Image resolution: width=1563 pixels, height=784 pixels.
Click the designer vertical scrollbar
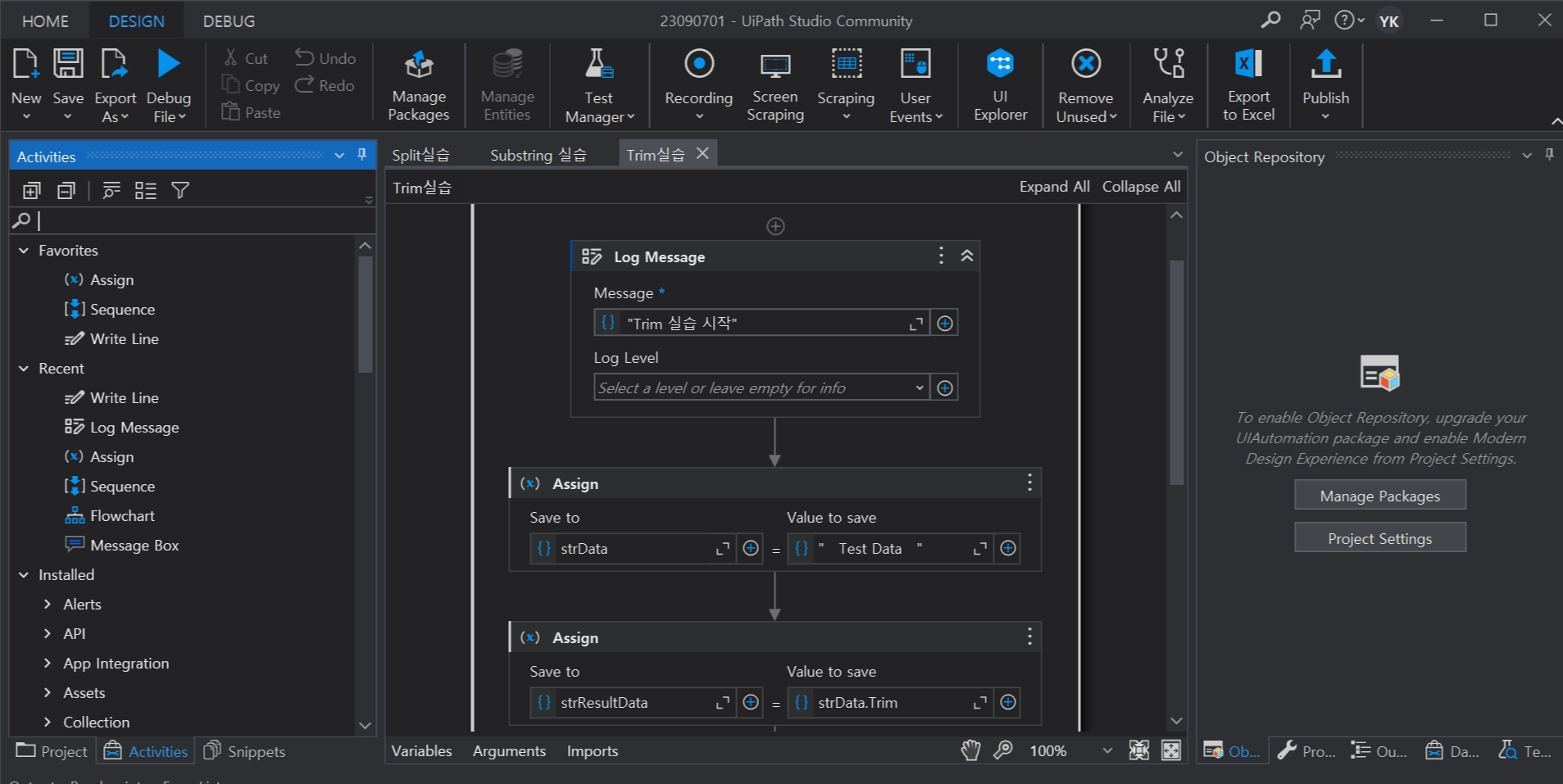coord(1176,373)
